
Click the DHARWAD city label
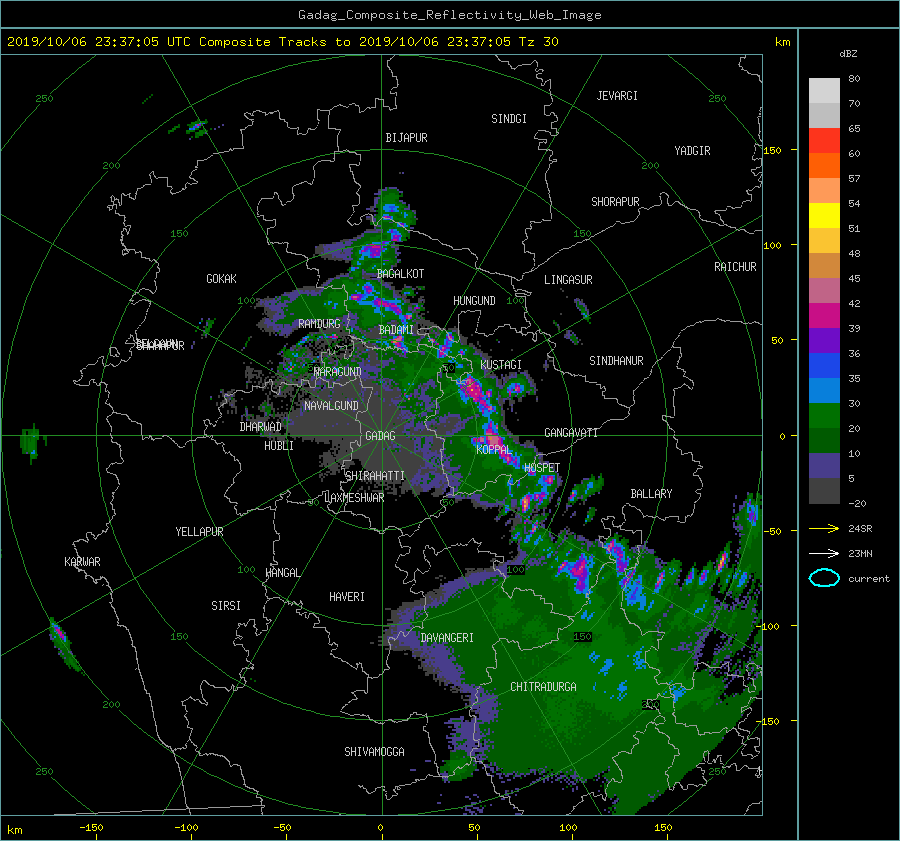pyautogui.click(x=261, y=427)
